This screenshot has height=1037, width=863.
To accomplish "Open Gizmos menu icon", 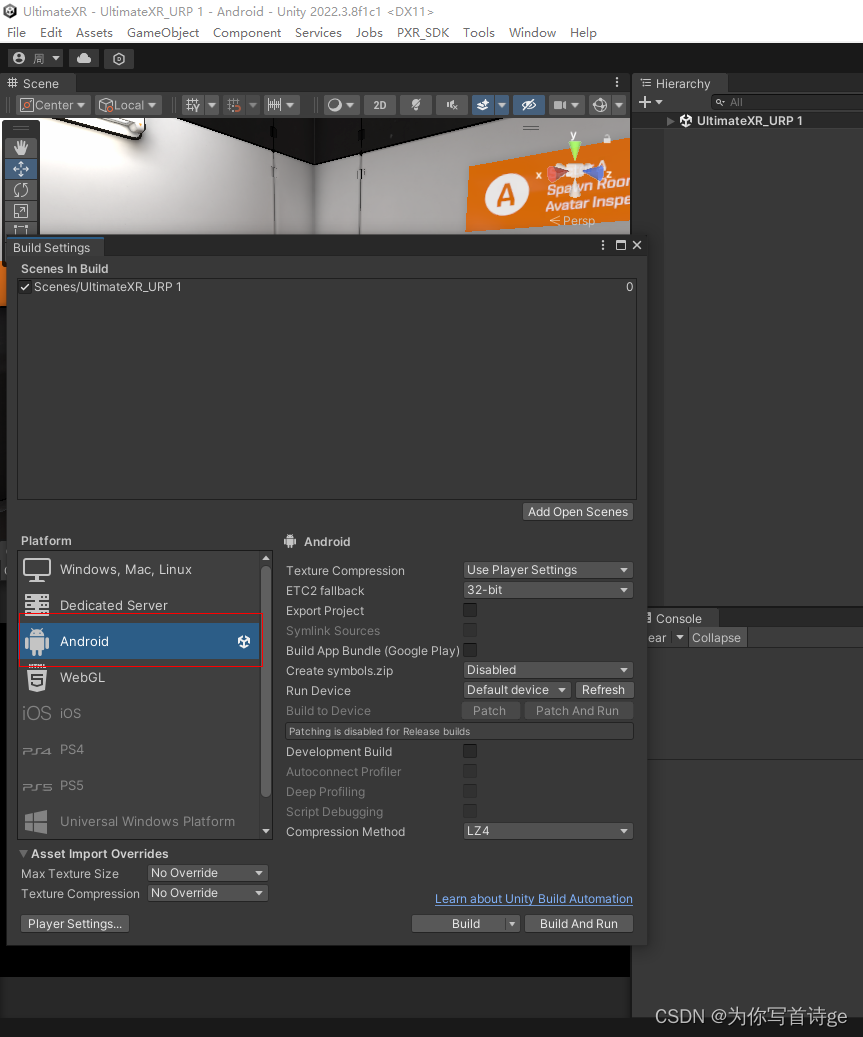I will click(600, 104).
